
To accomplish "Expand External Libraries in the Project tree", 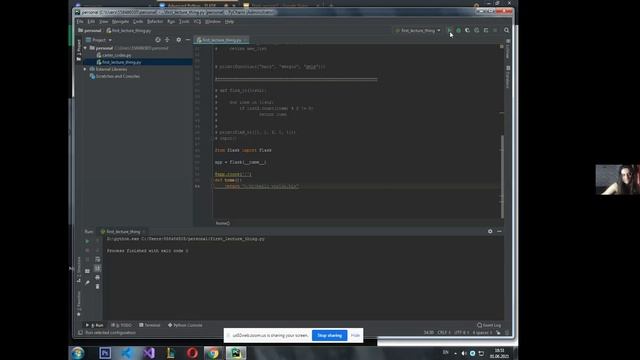I will click(x=85, y=69).
